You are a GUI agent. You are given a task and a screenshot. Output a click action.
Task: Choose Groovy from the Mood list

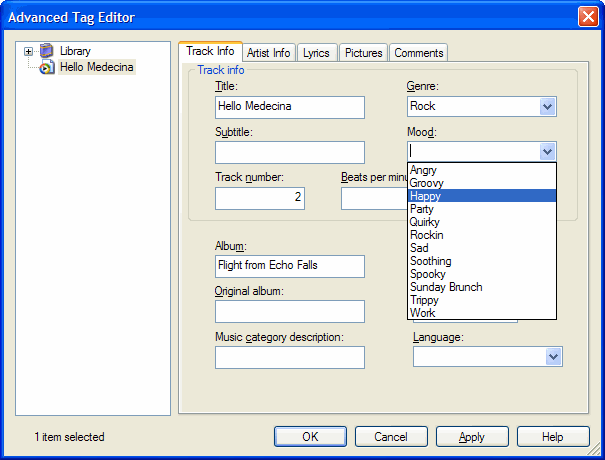pos(482,183)
